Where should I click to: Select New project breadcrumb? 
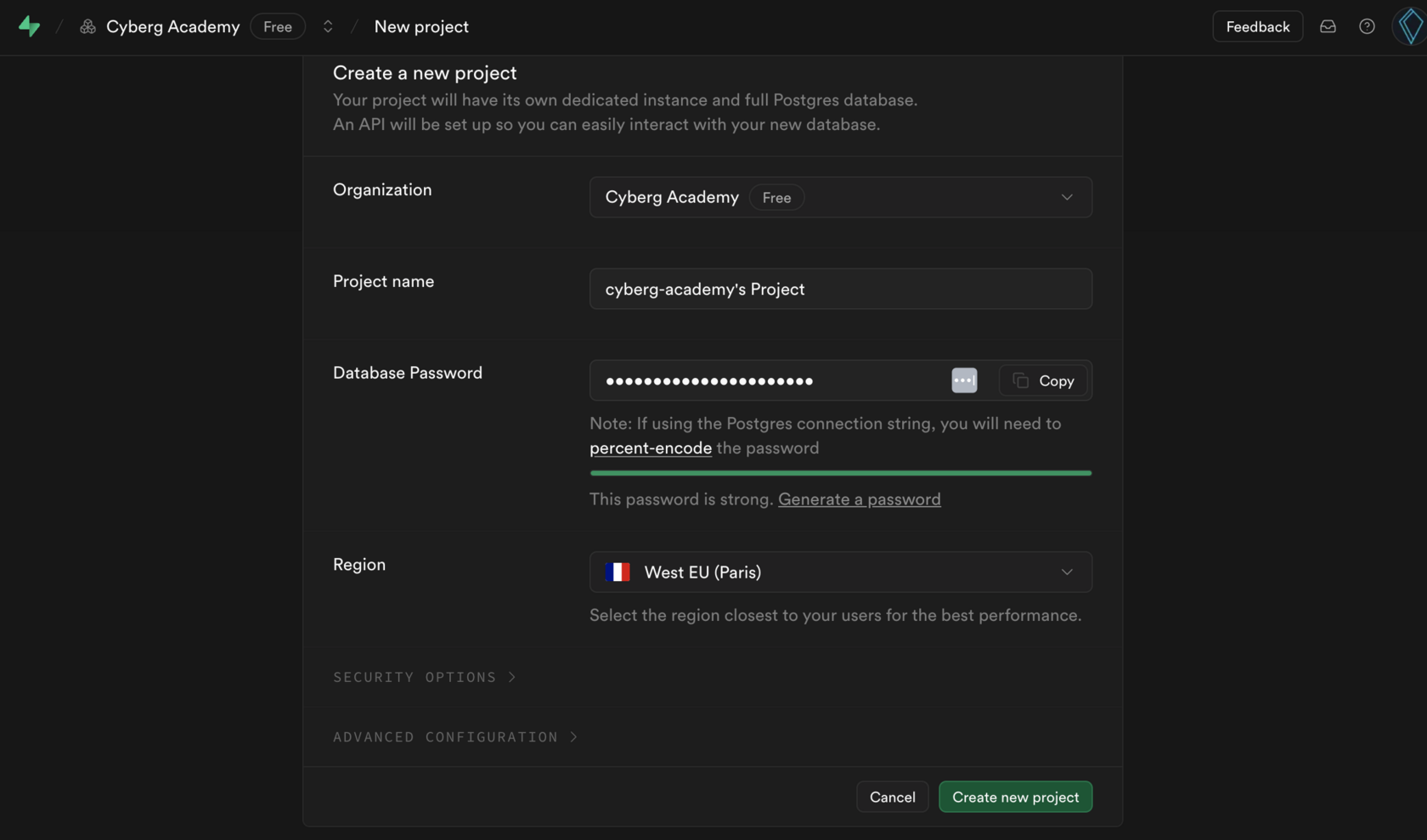pos(421,27)
